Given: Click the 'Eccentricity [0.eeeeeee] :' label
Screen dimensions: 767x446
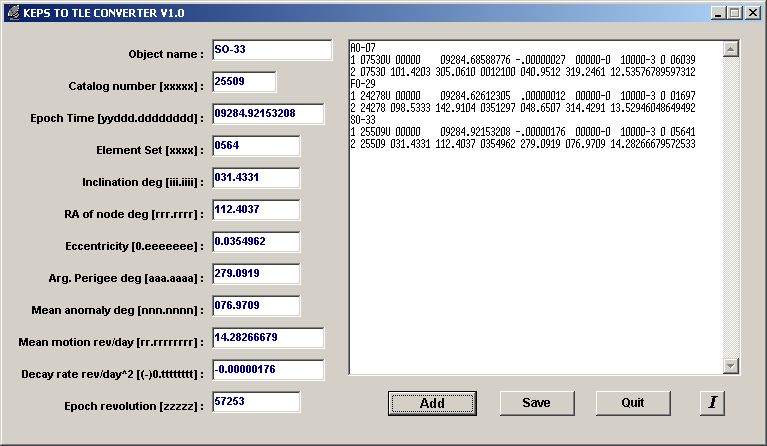Looking at the screenshot, I should [134, 246].
